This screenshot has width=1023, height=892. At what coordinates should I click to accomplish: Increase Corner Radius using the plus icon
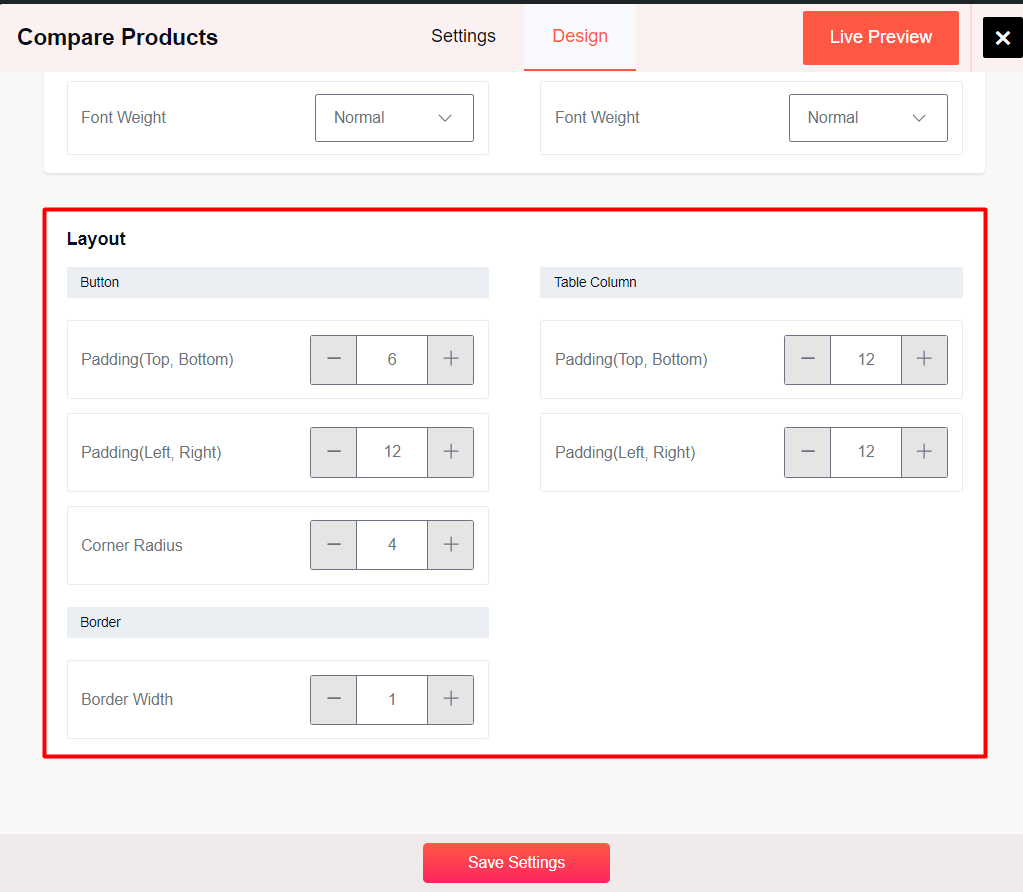(450, 545)
